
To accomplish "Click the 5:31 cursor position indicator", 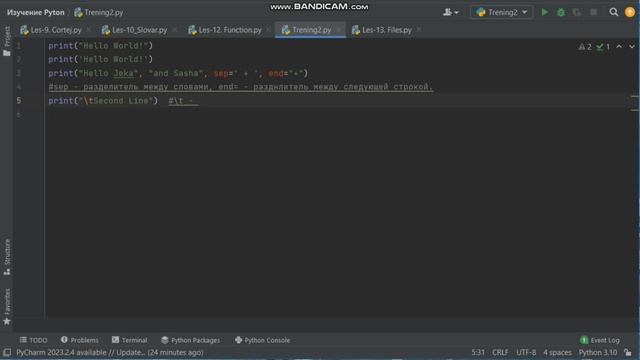I will (x=478, y=352).
